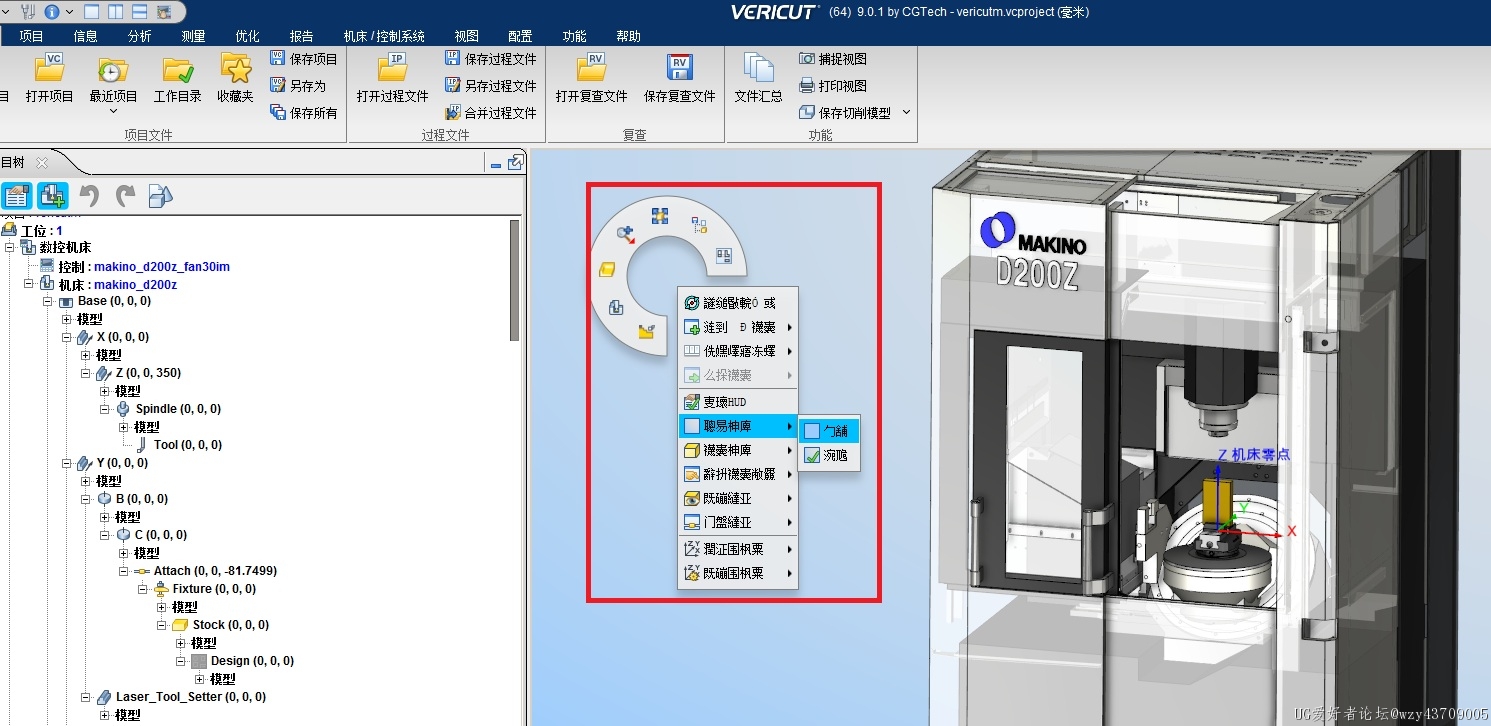Select the control makino_d200z_fan30im tree row
The height and width of the screenshot is (726, 1491).
point(134,266)
